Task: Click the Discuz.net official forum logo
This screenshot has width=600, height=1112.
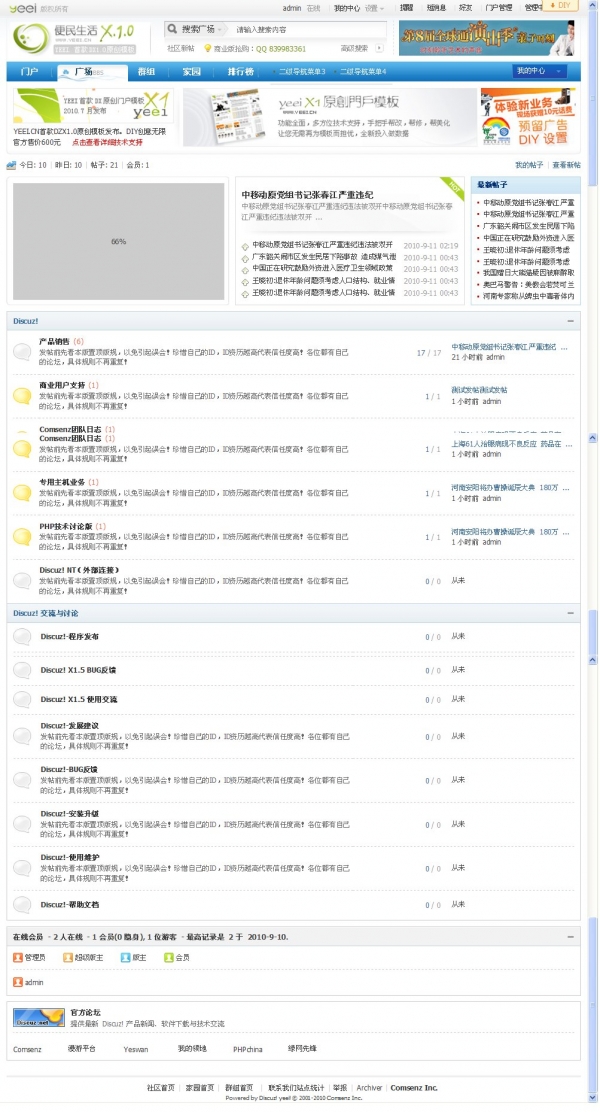Action: pos(39,1018)
